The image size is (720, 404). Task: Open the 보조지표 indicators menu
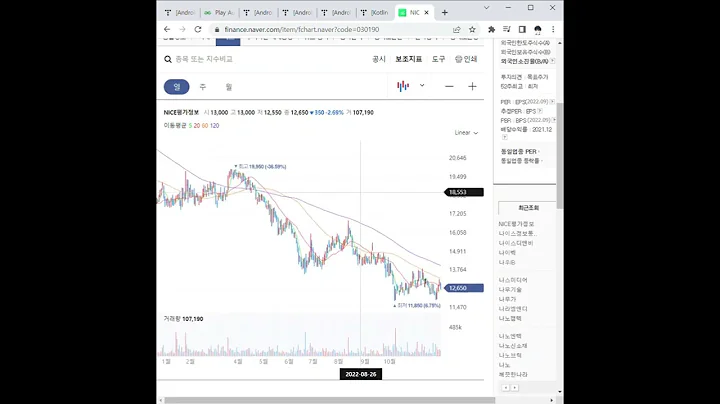[409, 59]
